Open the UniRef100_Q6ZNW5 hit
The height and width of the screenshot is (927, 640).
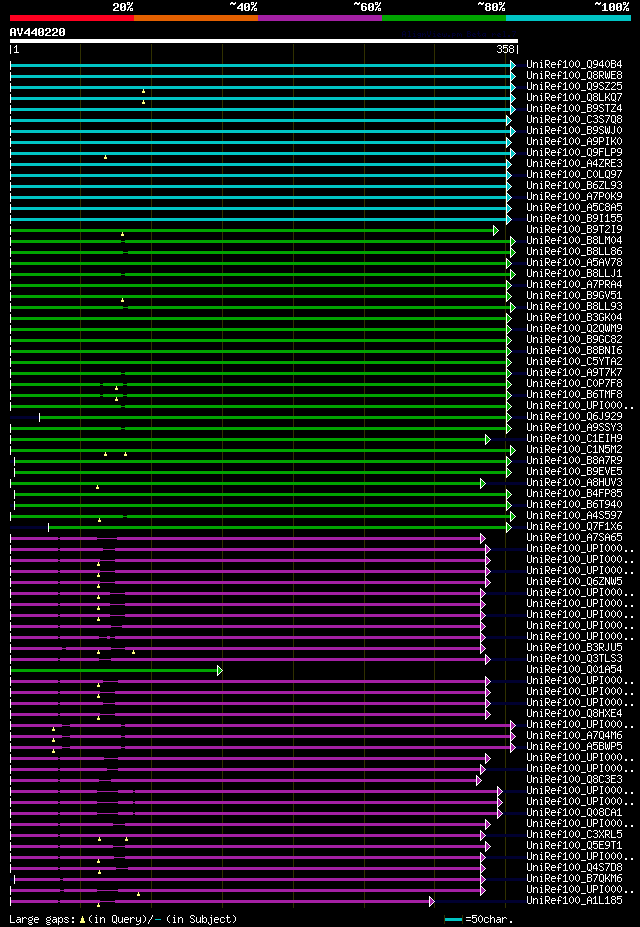[574, 582]
